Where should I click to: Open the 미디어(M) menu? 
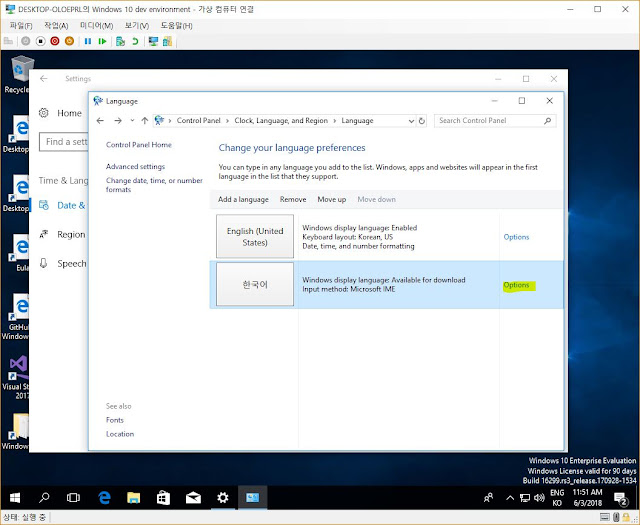tap(96, 26)
